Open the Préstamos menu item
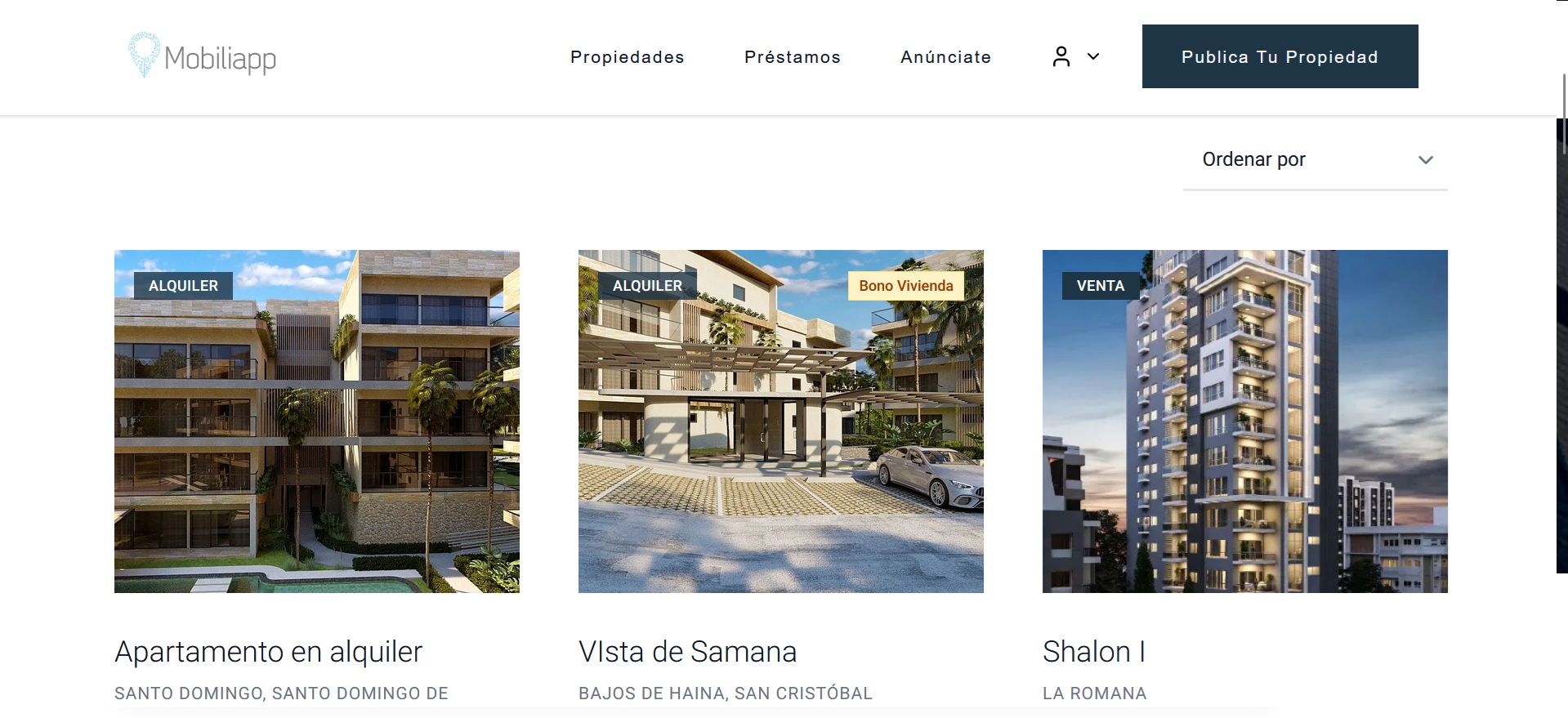Screen dimensions: 1568x718 coord(792,57)
